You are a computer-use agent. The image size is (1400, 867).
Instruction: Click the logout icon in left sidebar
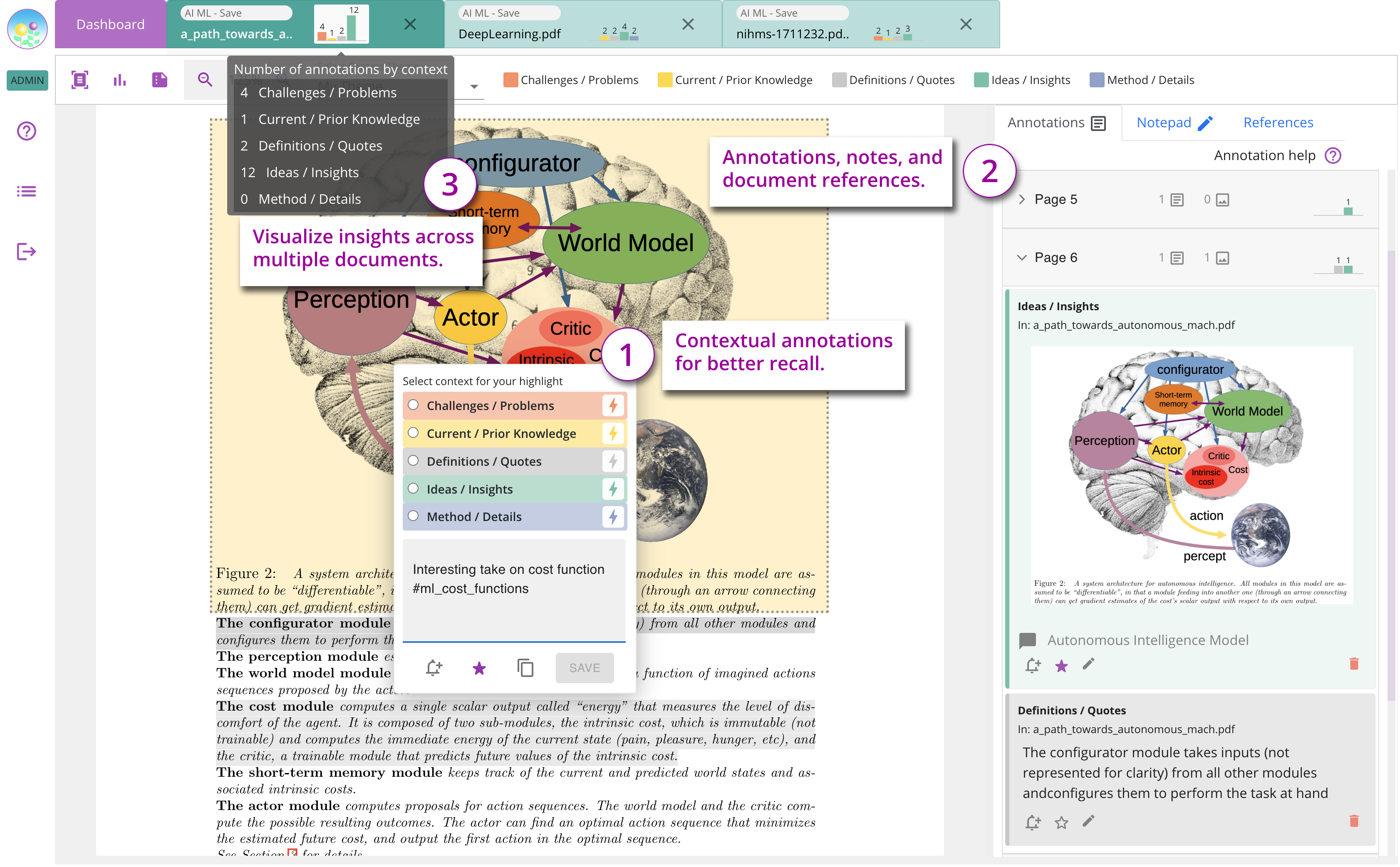point(26,252)
